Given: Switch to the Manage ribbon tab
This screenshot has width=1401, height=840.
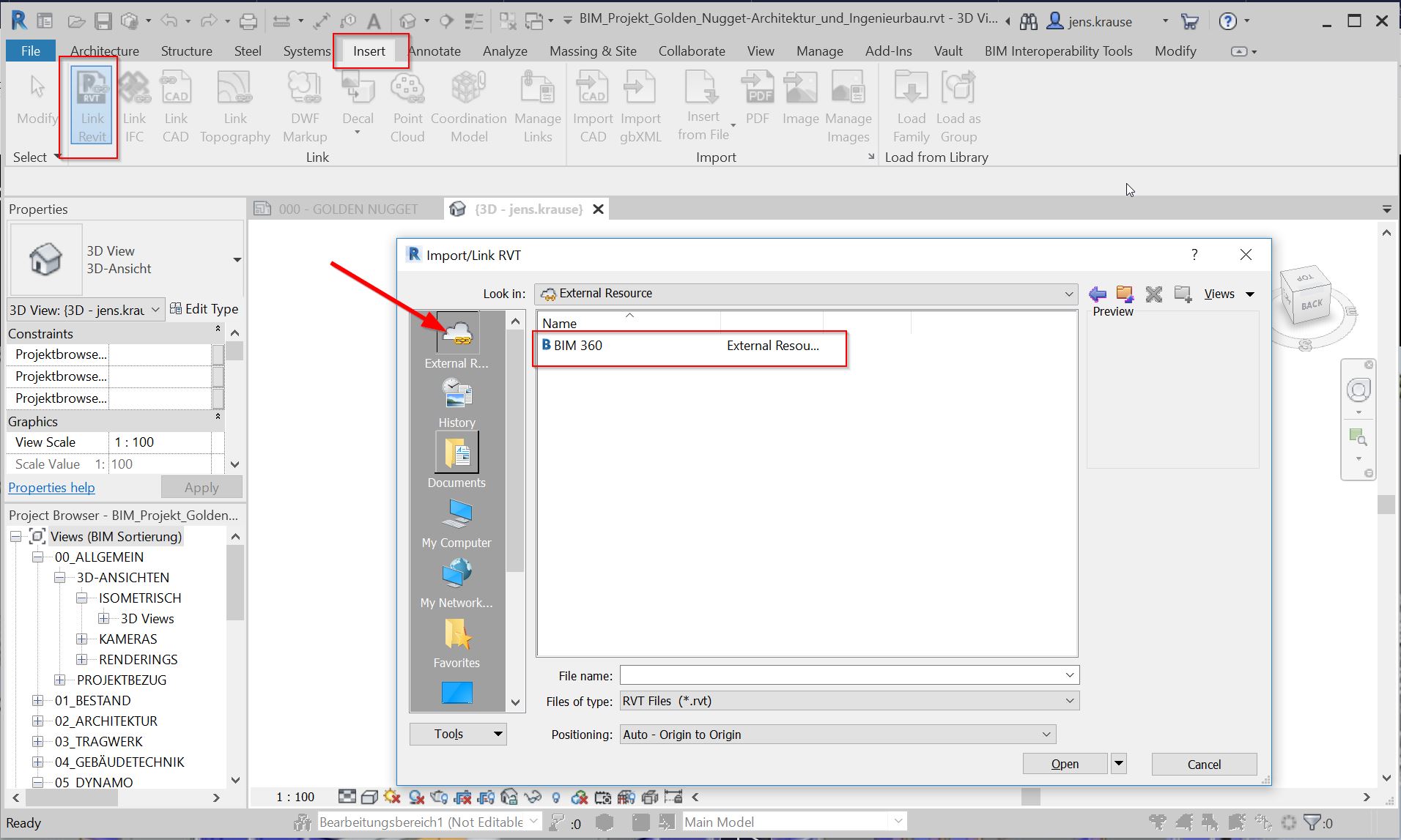Looking at the screenshot, I should click(x=819, y=51).
